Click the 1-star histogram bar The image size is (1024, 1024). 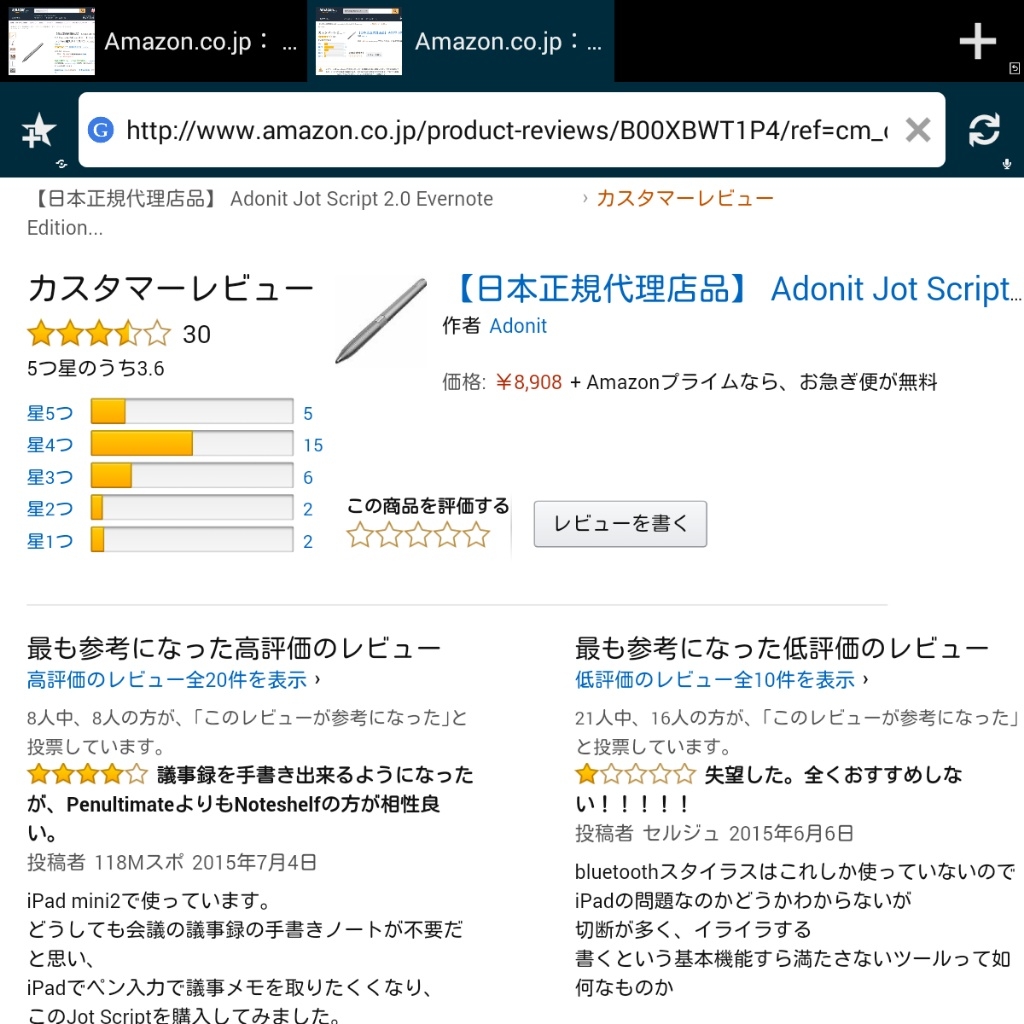[191, 539]
